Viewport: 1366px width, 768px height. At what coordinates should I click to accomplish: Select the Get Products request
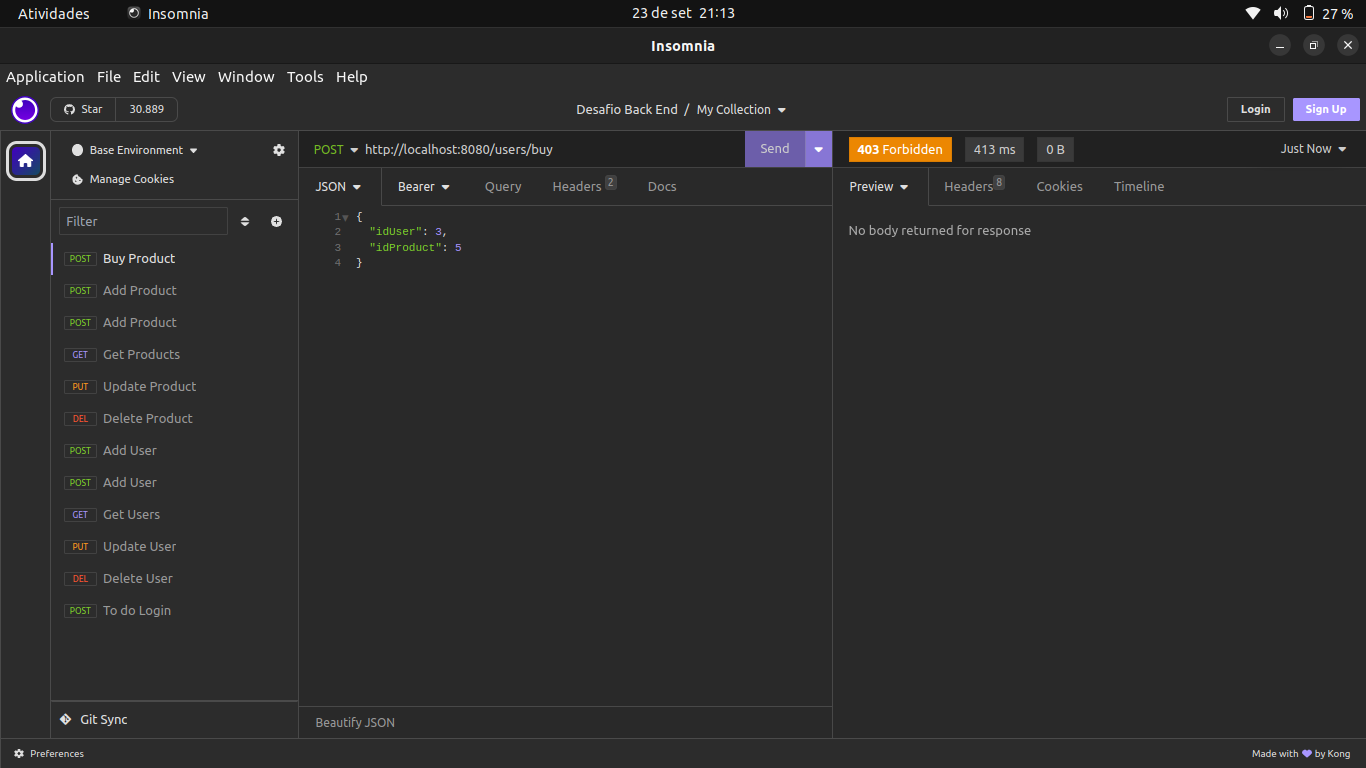pyautogui.click(x=175, y=355)
